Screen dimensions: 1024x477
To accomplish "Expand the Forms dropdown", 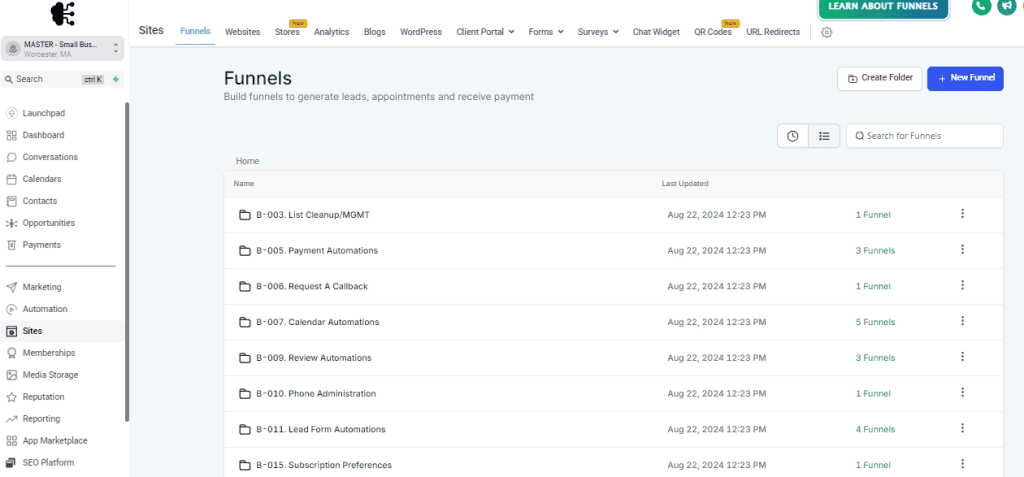I will tap(546, 32).
